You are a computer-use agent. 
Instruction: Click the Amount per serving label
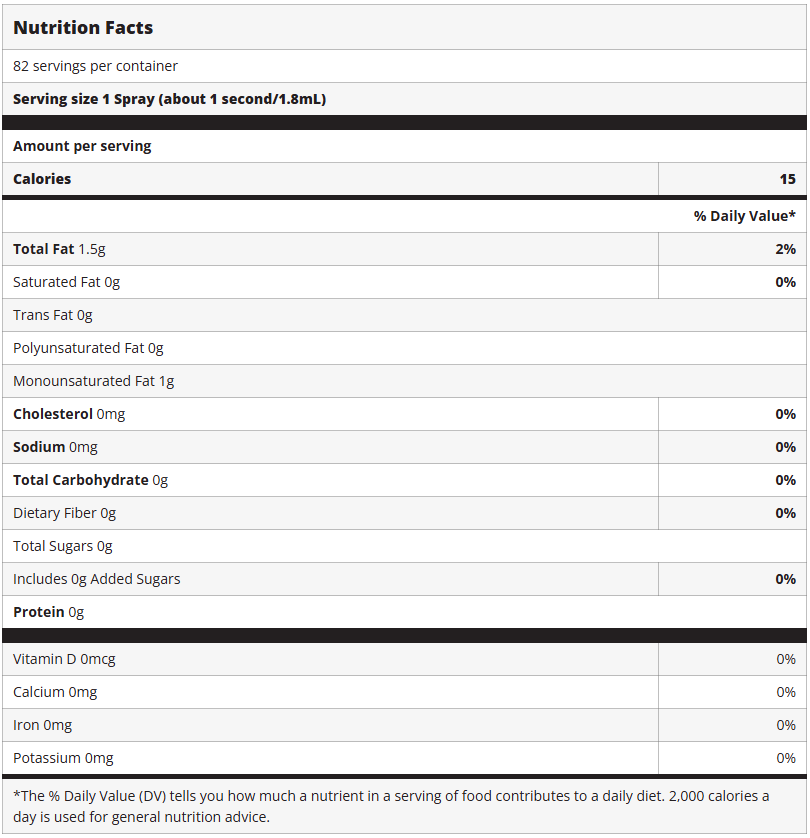point(82,146)
